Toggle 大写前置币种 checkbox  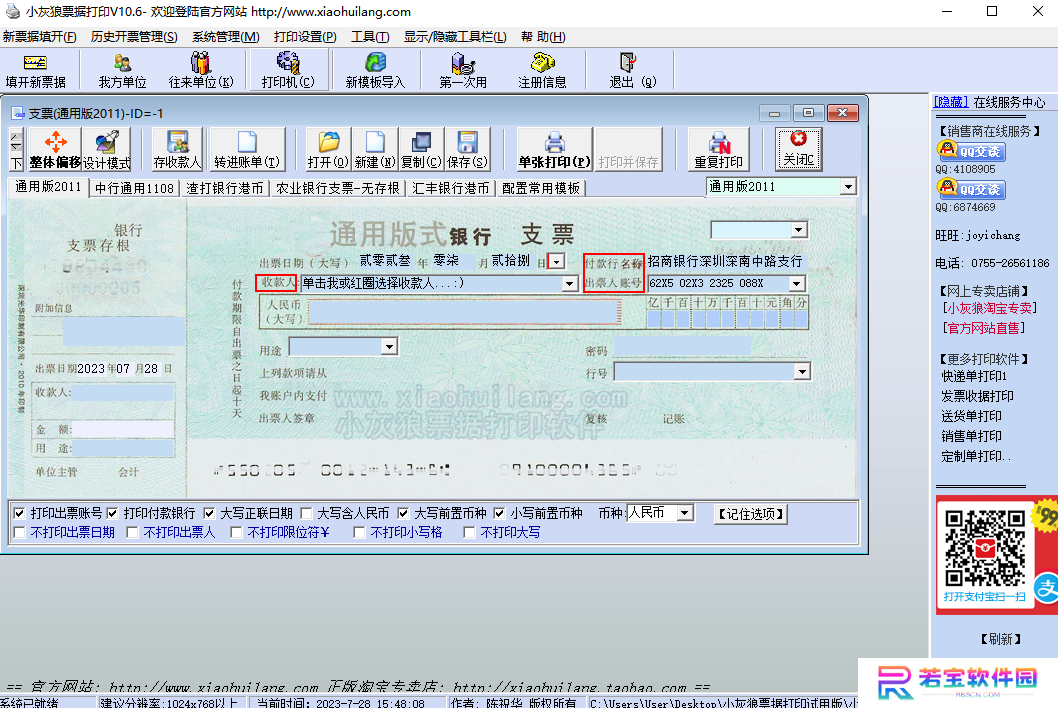click(403, 514)
